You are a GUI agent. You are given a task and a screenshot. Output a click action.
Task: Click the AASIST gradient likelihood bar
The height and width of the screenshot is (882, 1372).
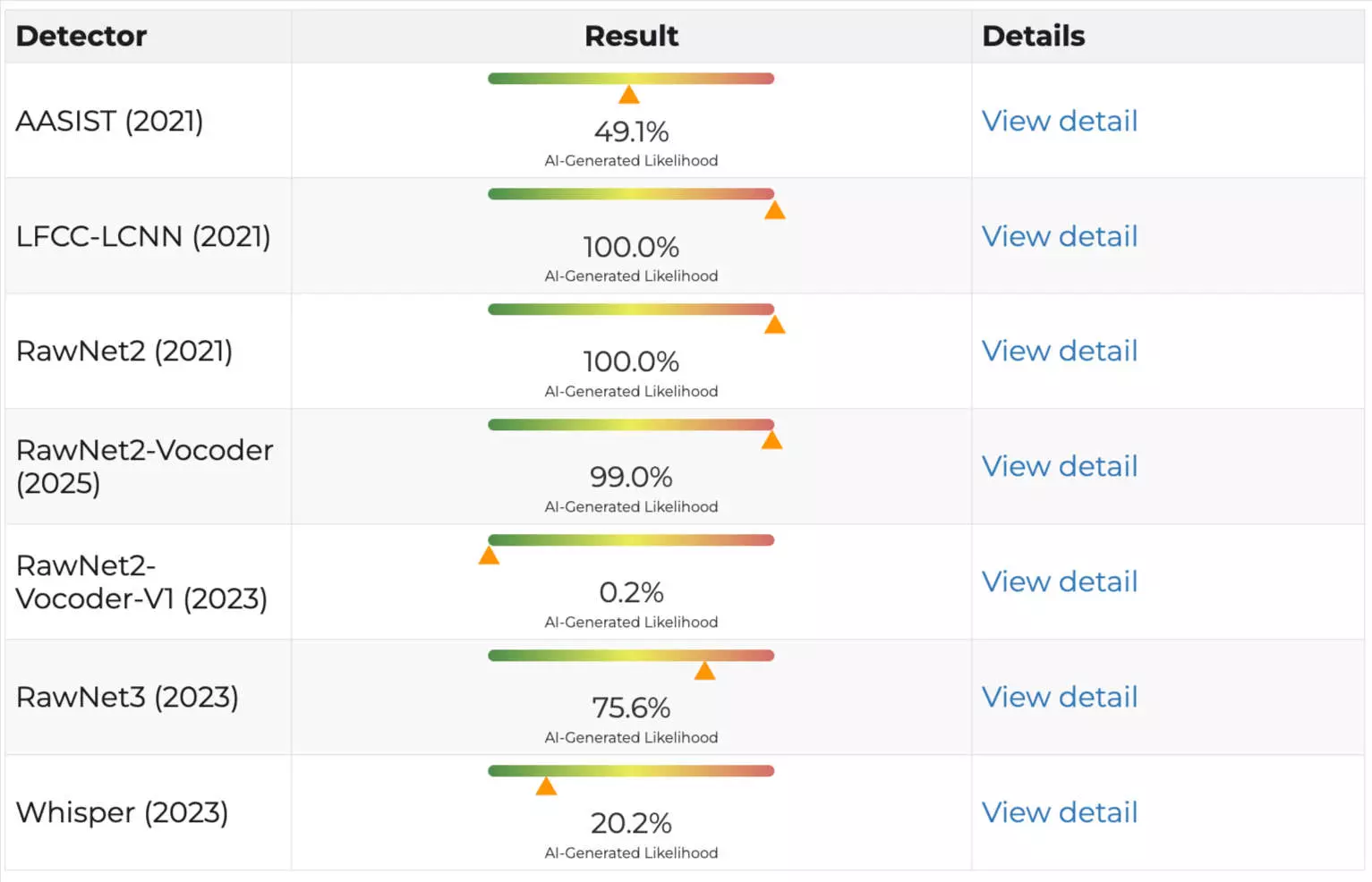coord(631,79)
